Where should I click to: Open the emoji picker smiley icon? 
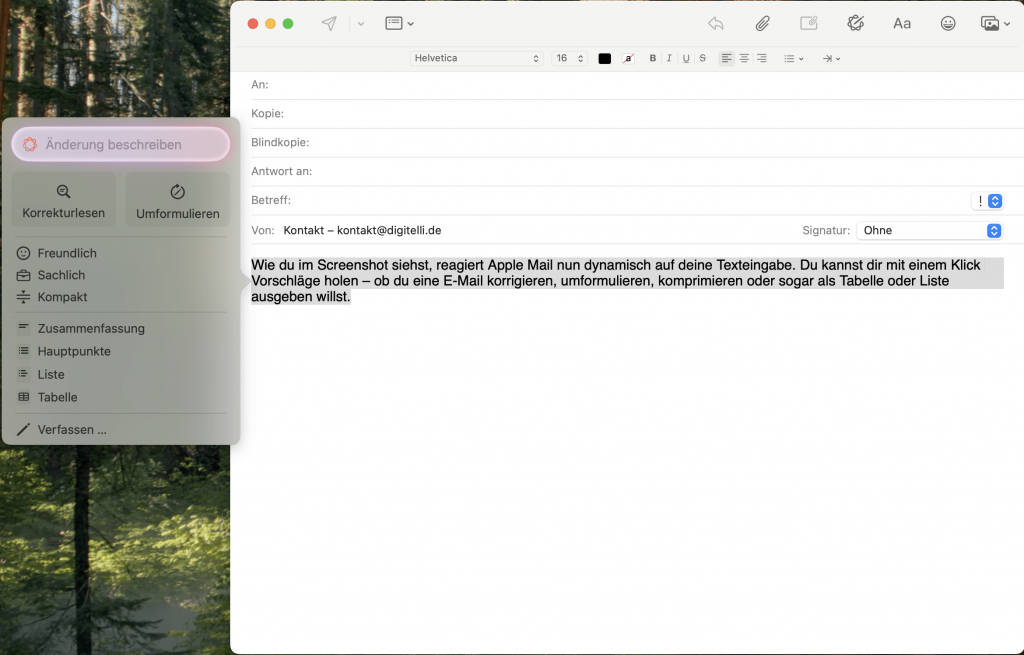point(948,23)
